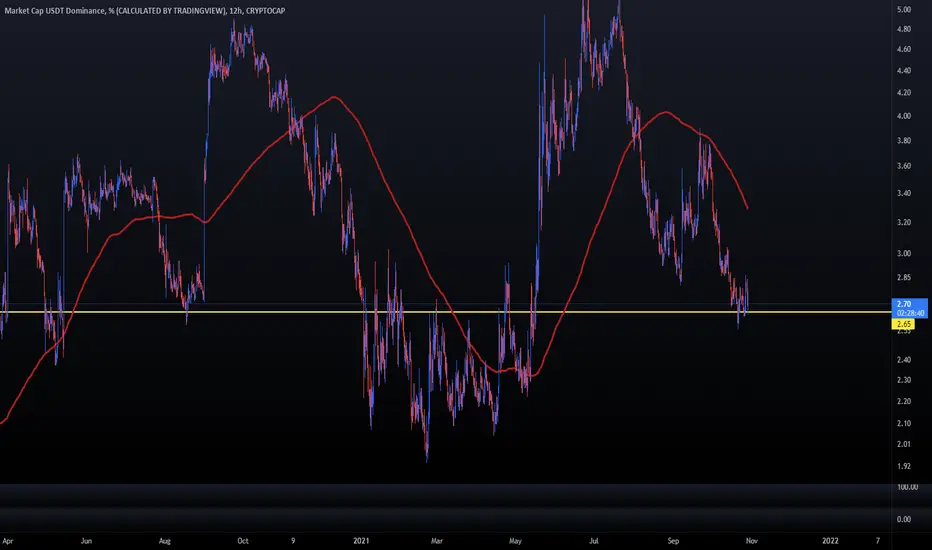Click the May label on time axis
Image resolution: width=932 pixels, height=550 pixels.
click(515, 541)
